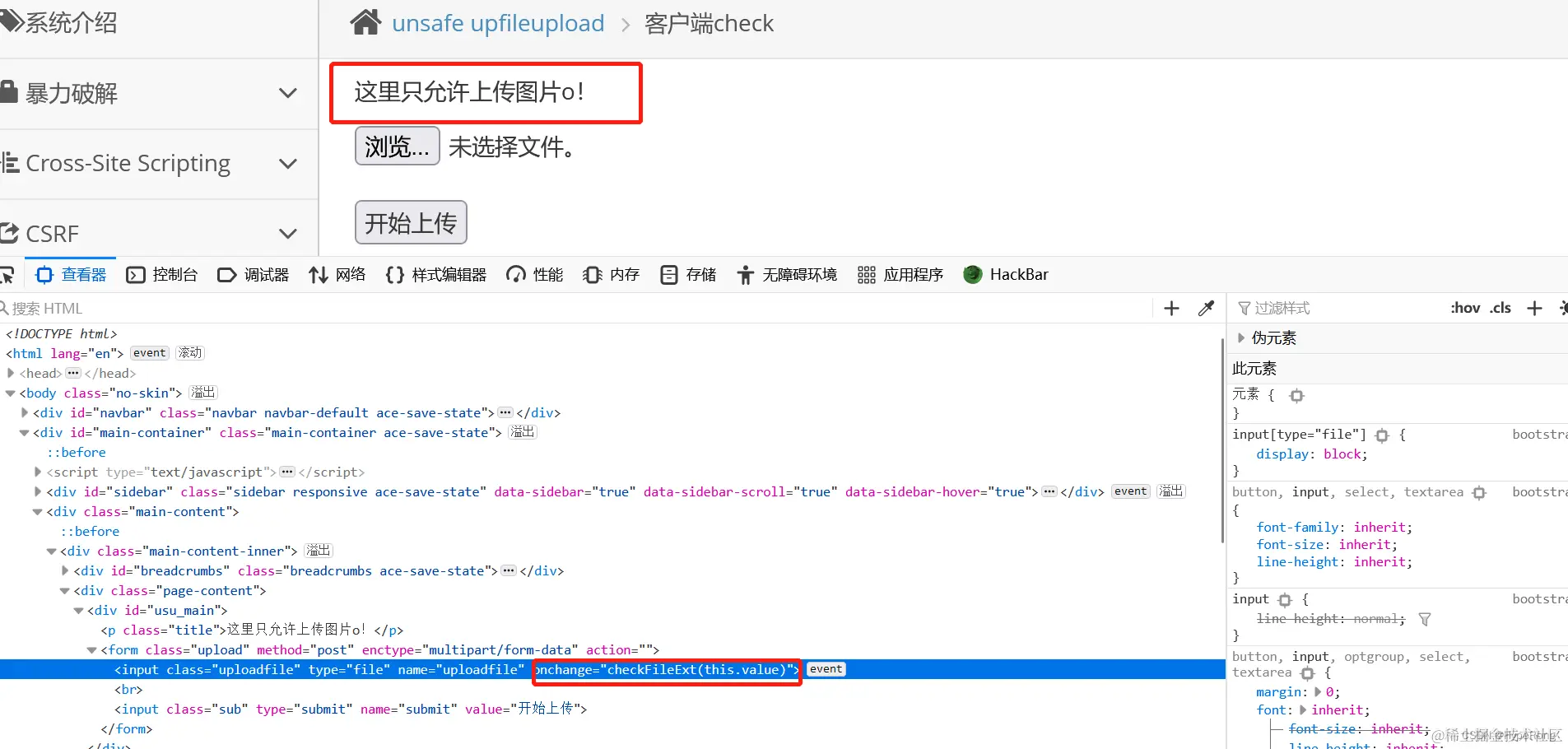Image resolution: width=1568 pixels, height=749 pixels.
Task: Switch to the 样式编辑器 style editor tab
Action: click(x=436, y=275)
